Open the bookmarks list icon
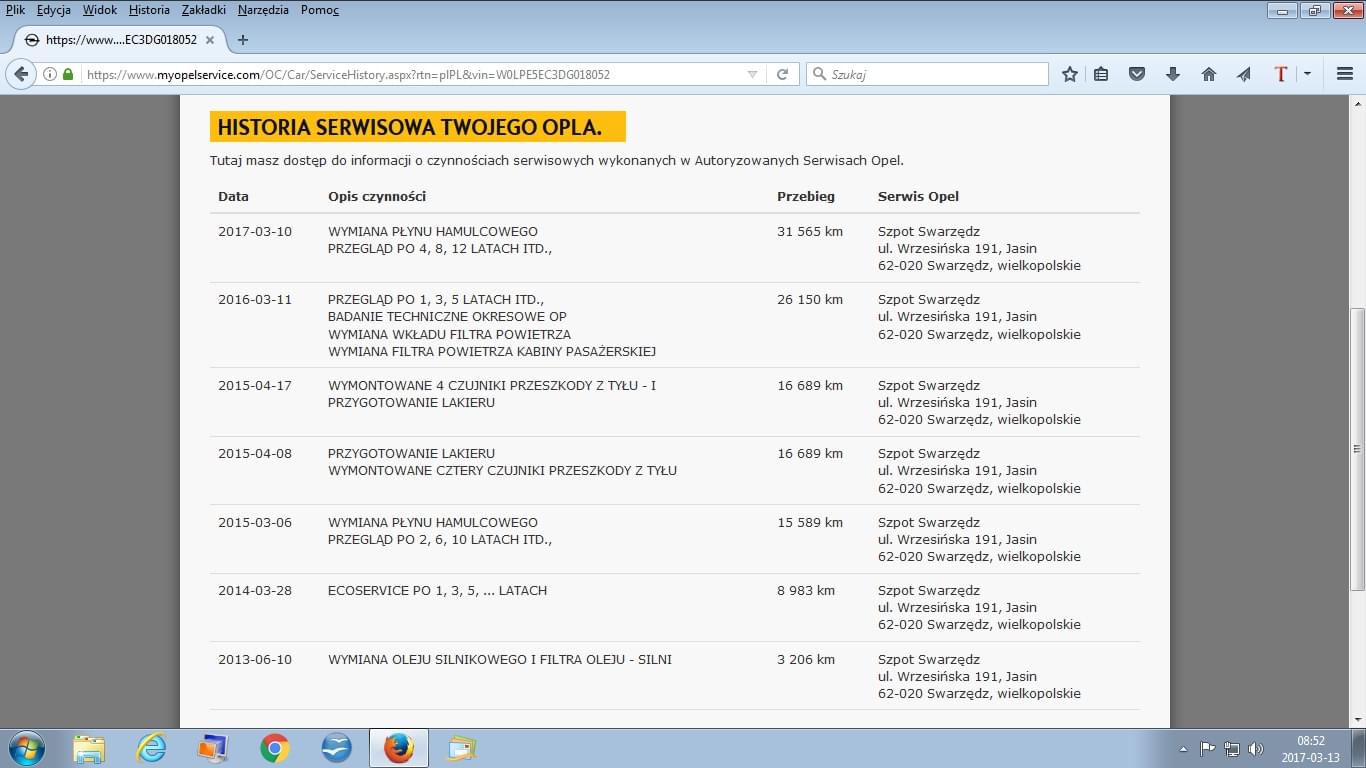 [1101, 74]
